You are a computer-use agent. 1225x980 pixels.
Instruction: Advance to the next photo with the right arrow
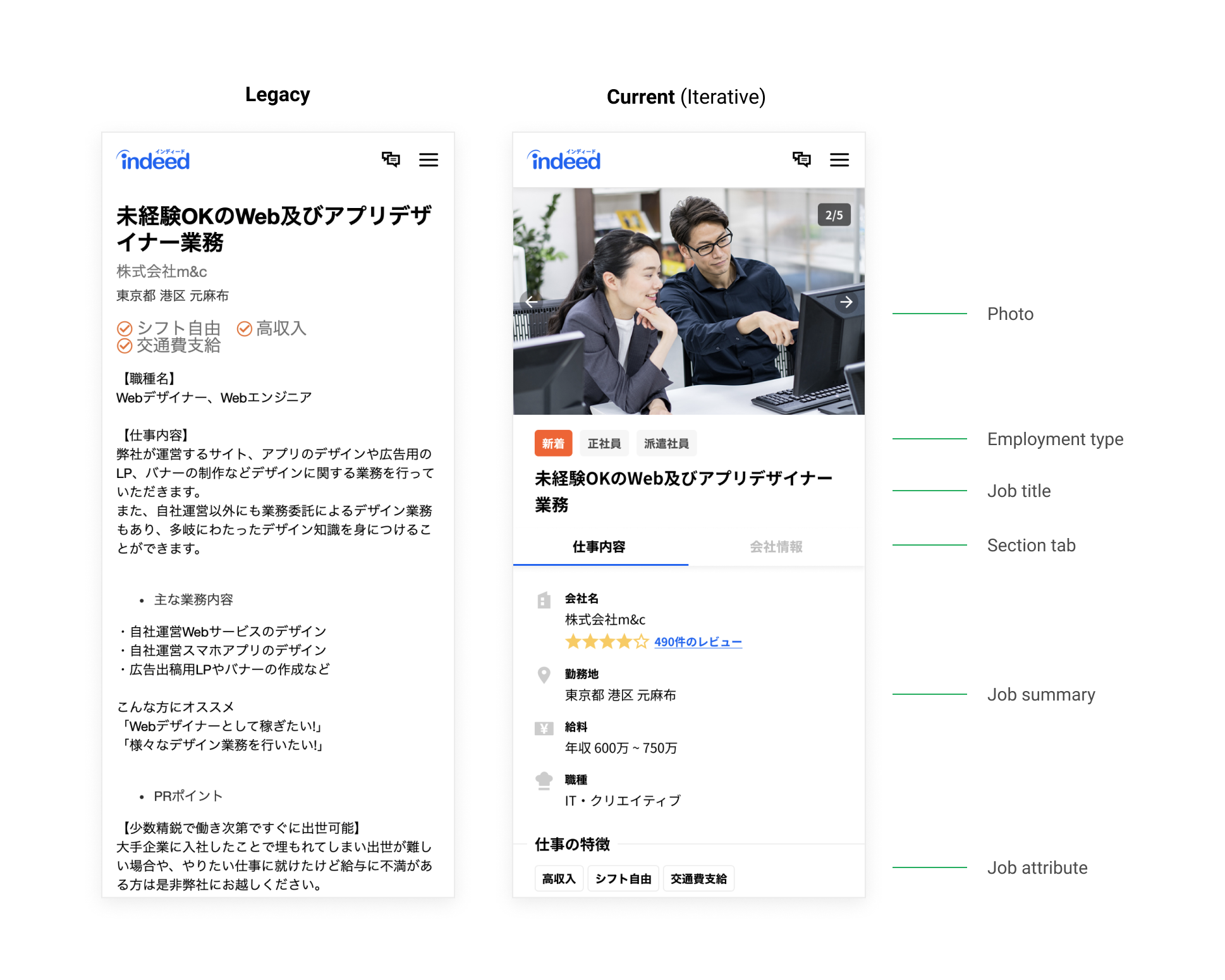846,302
